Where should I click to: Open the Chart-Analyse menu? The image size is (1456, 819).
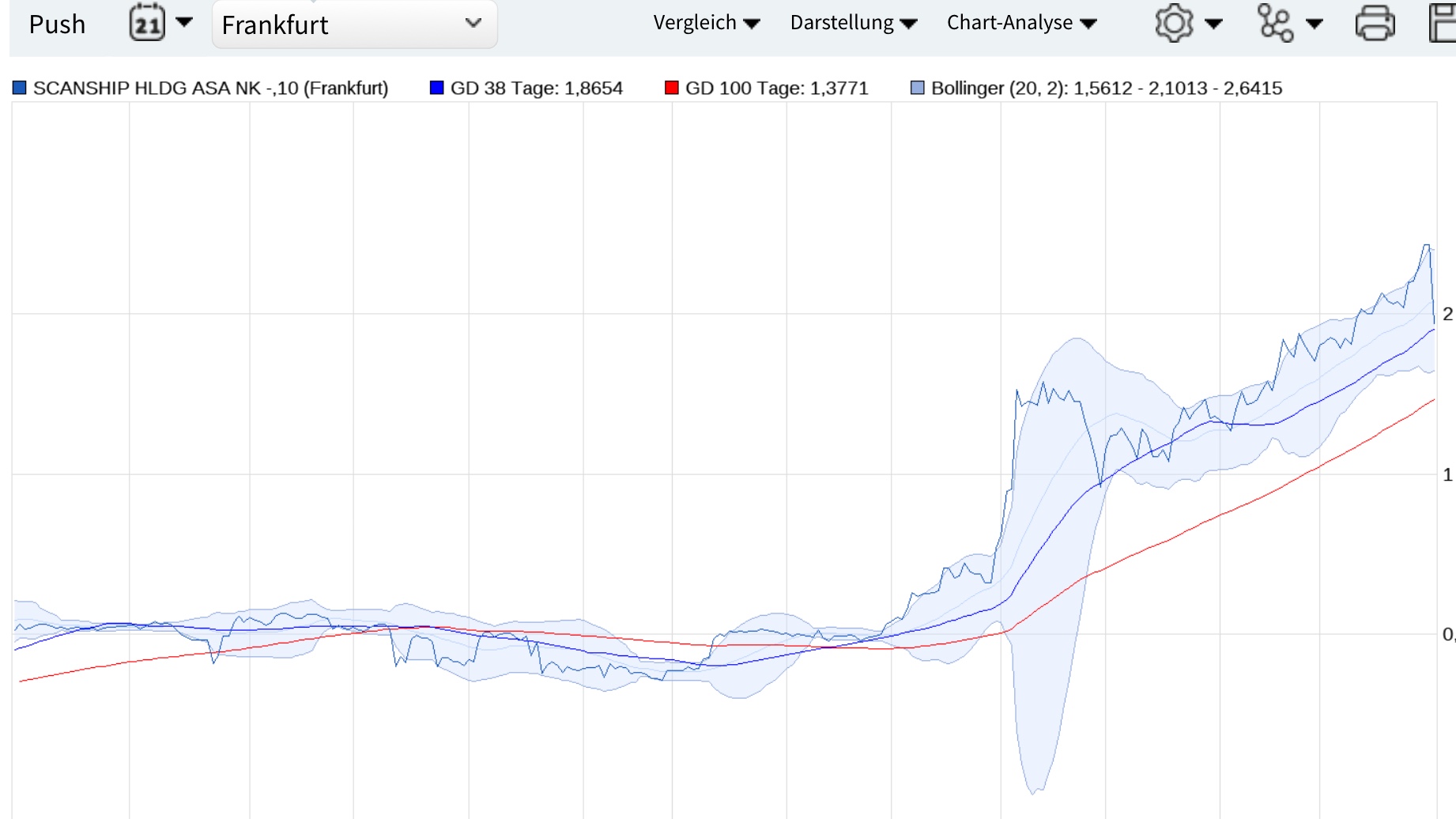click(1021, 23)
